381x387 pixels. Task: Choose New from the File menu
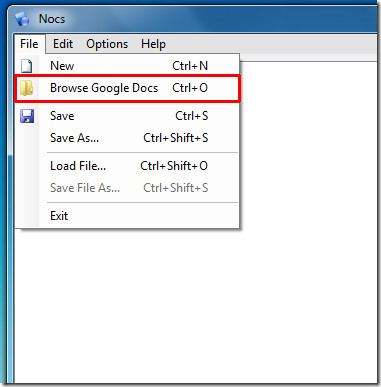[127, 66]
